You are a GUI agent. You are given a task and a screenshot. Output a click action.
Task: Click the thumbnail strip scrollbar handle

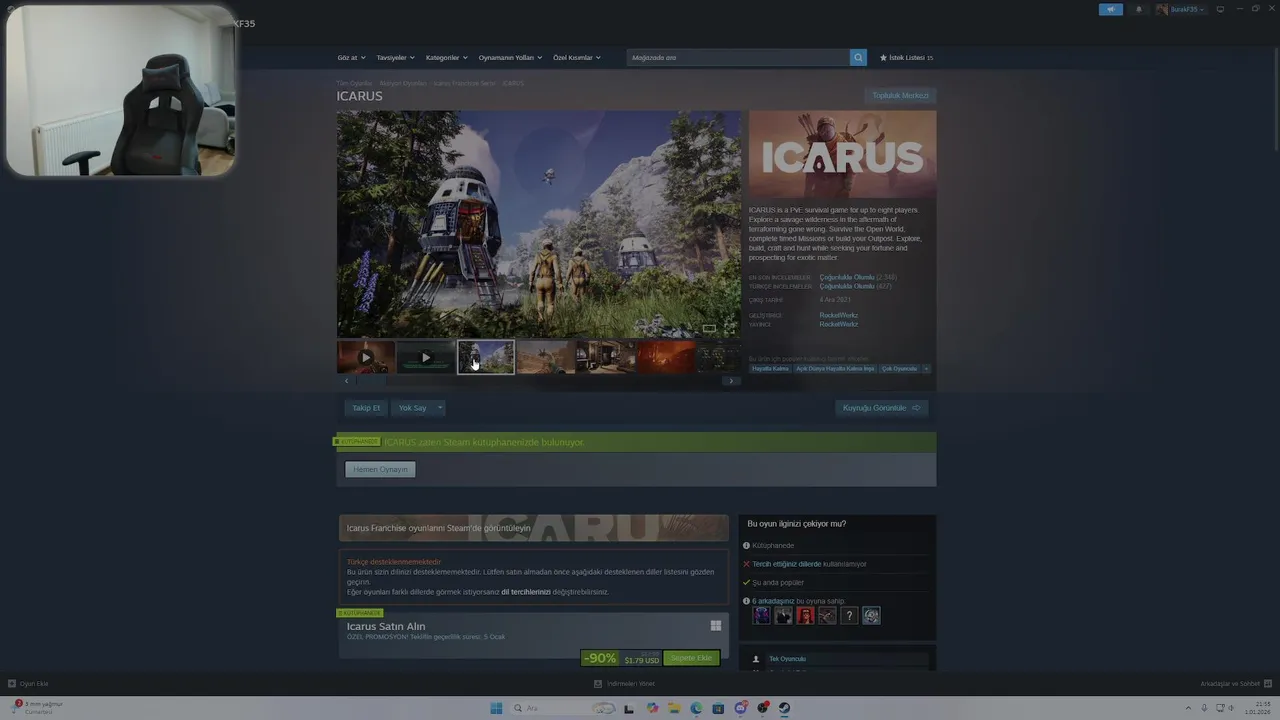(x=372, y=381)
